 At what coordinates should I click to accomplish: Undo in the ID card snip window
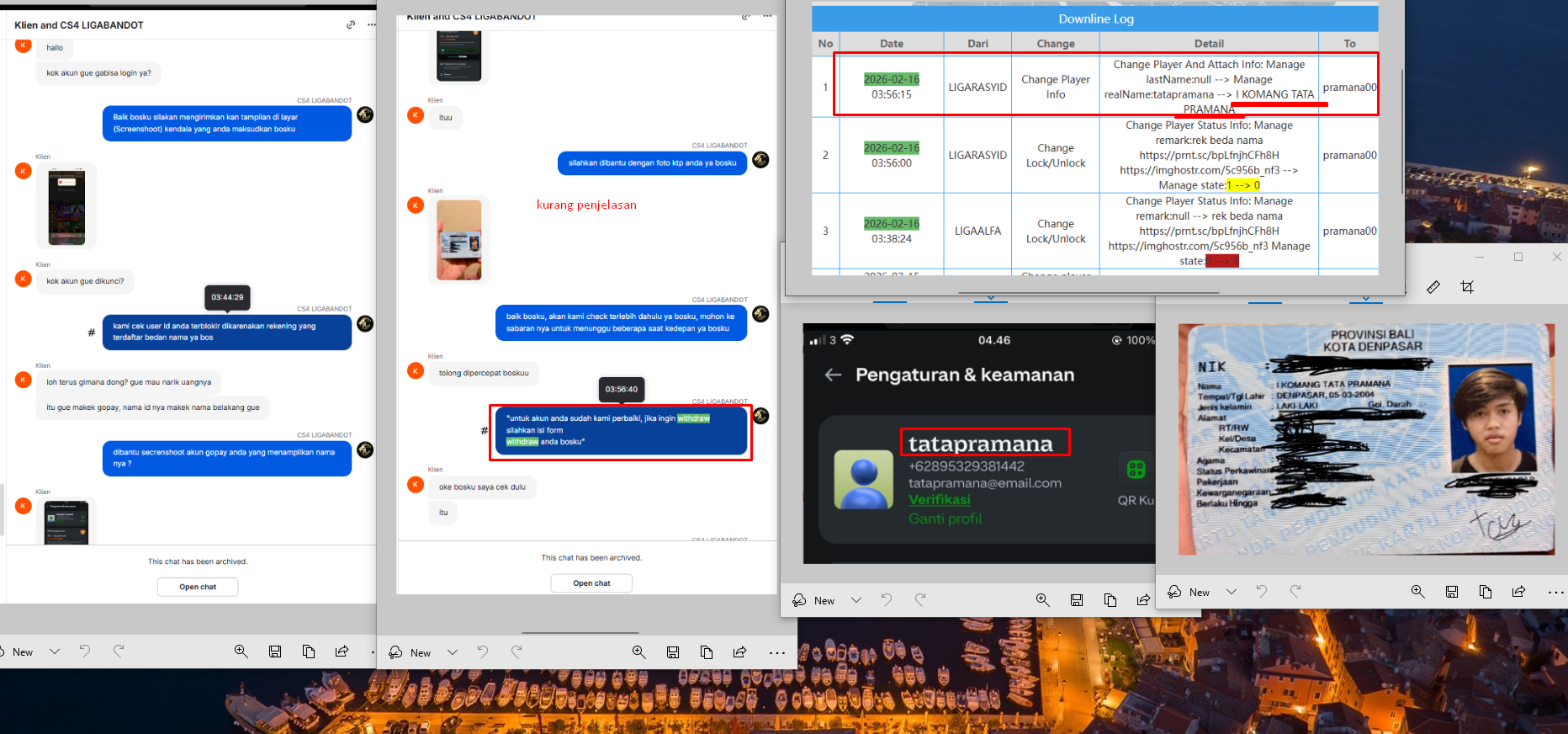(x=1261, y=592)
